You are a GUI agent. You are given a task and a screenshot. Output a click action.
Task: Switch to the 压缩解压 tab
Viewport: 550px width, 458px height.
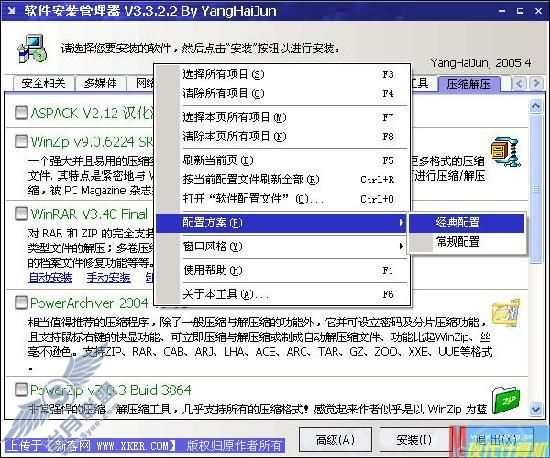[x=469, y=84]
